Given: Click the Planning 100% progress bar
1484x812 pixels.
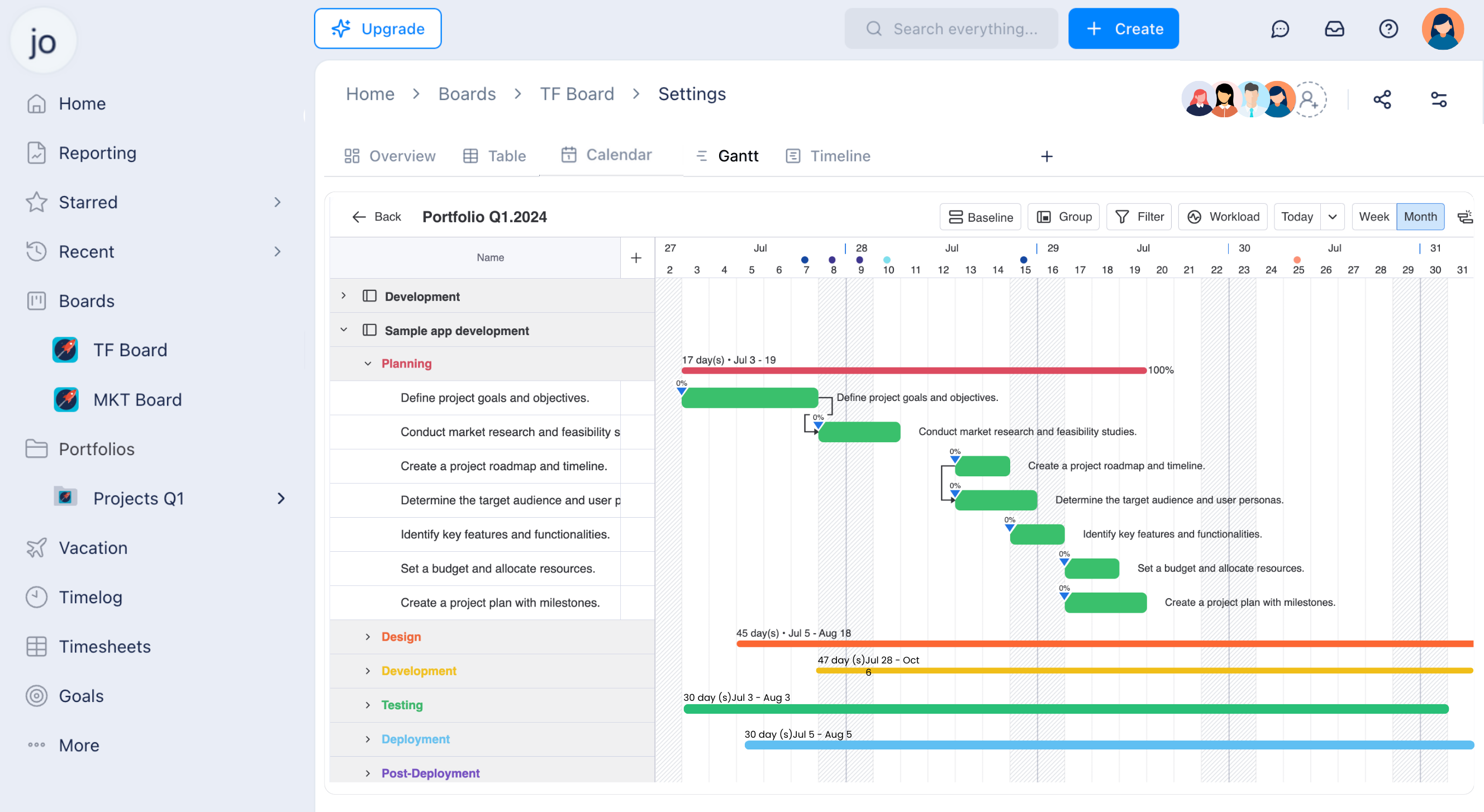Looking at the screenshot, I should coord(913,370).
